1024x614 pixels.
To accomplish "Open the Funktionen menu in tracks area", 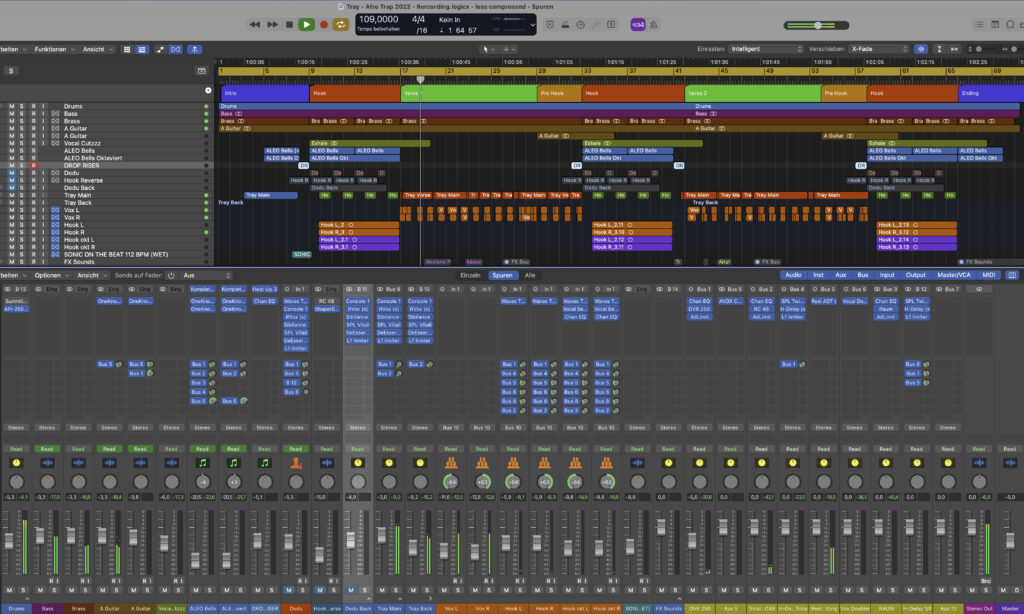I will pos(54,50).
